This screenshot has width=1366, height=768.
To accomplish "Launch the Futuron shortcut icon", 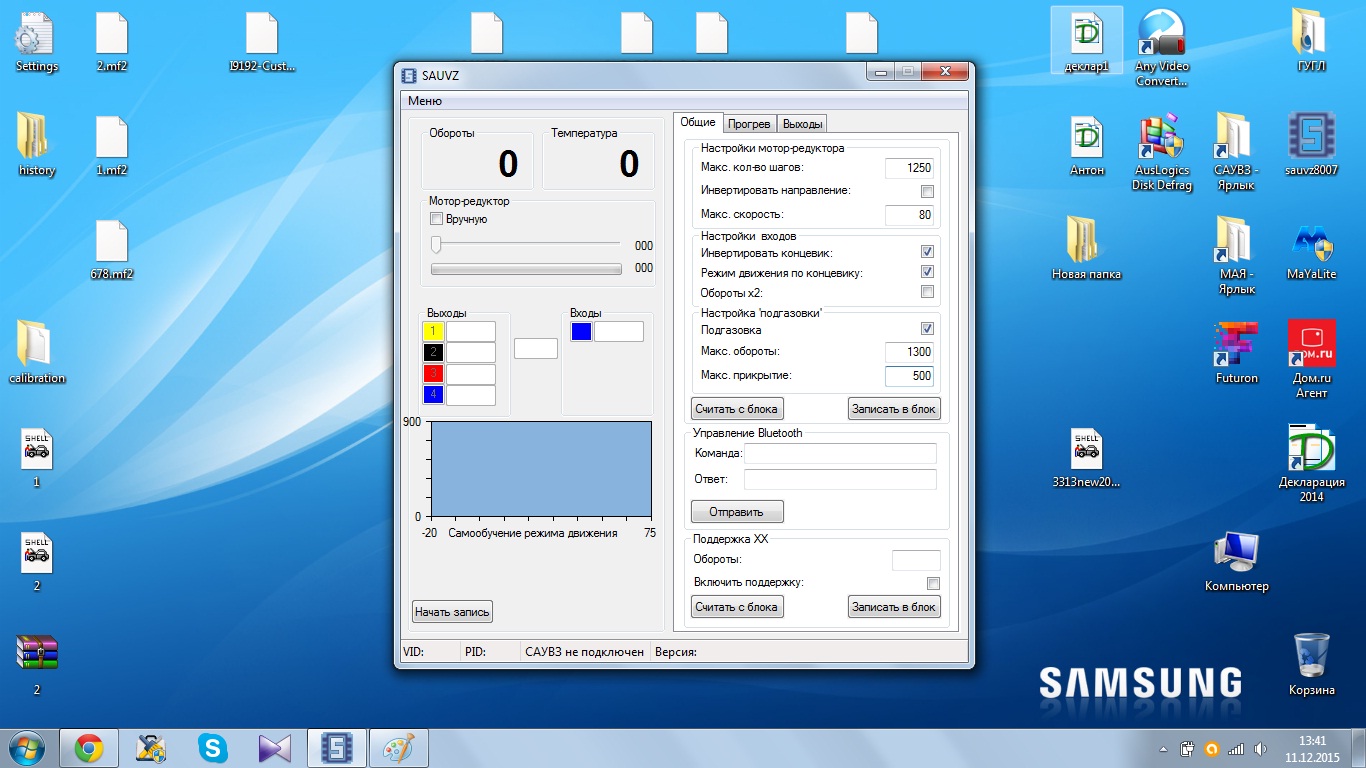I will [x=1236, y=354].
